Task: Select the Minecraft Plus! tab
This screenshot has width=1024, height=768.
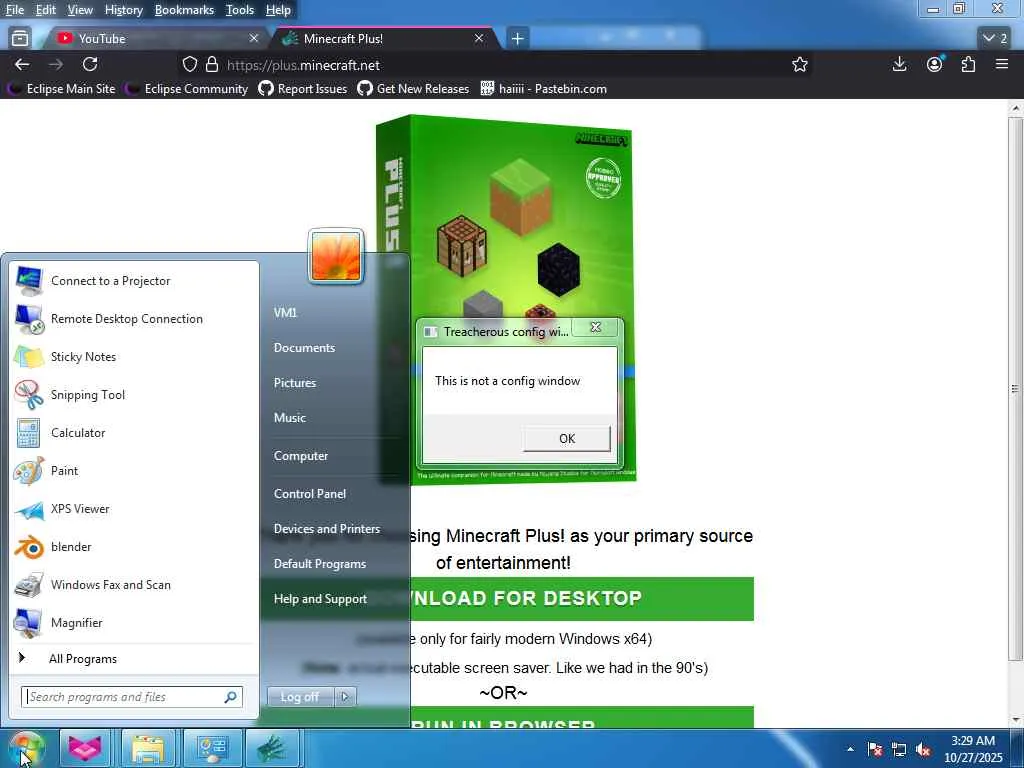Action: [x=385, y=39]
